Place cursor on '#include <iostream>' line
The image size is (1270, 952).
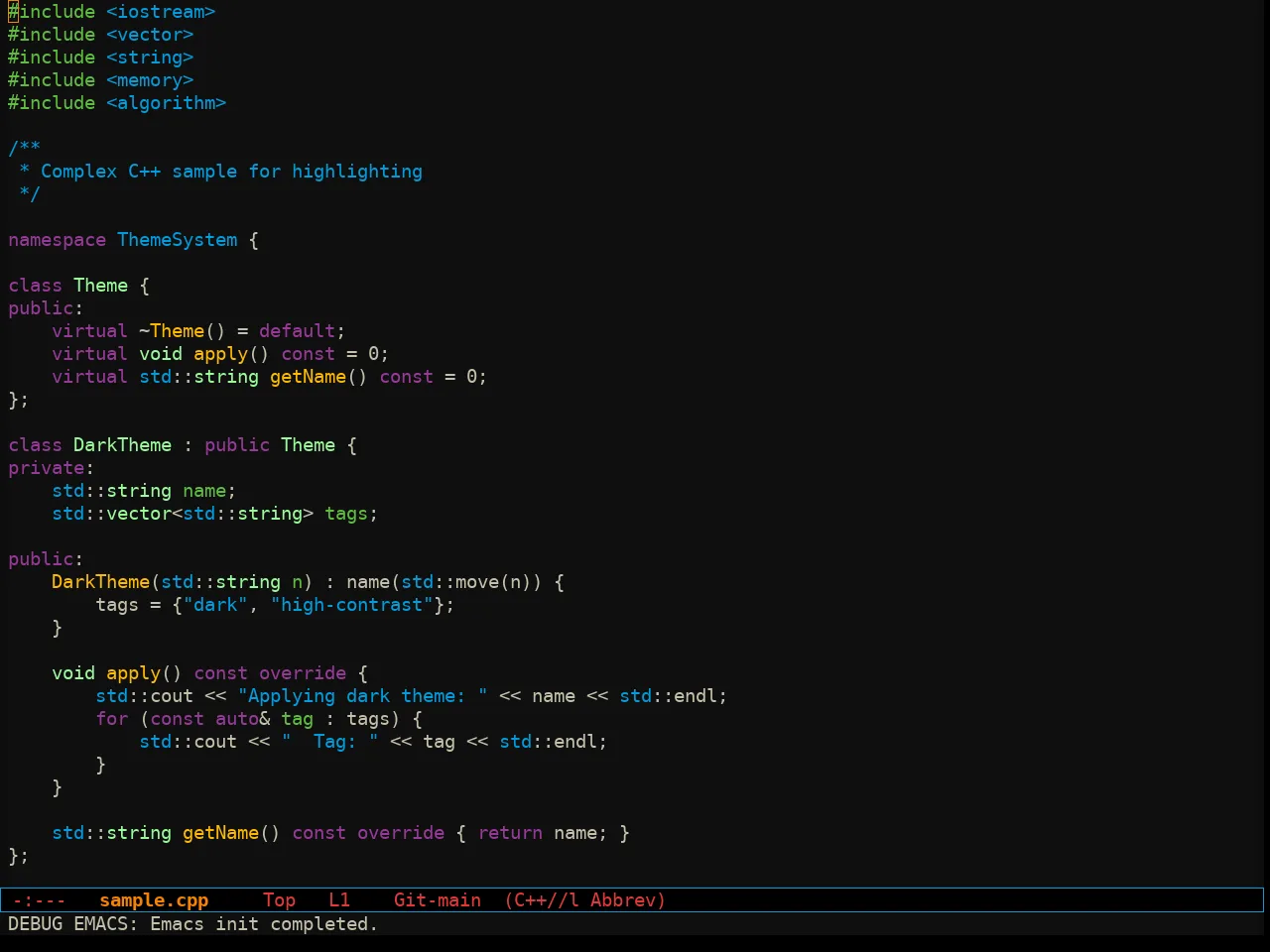[112, 12]
